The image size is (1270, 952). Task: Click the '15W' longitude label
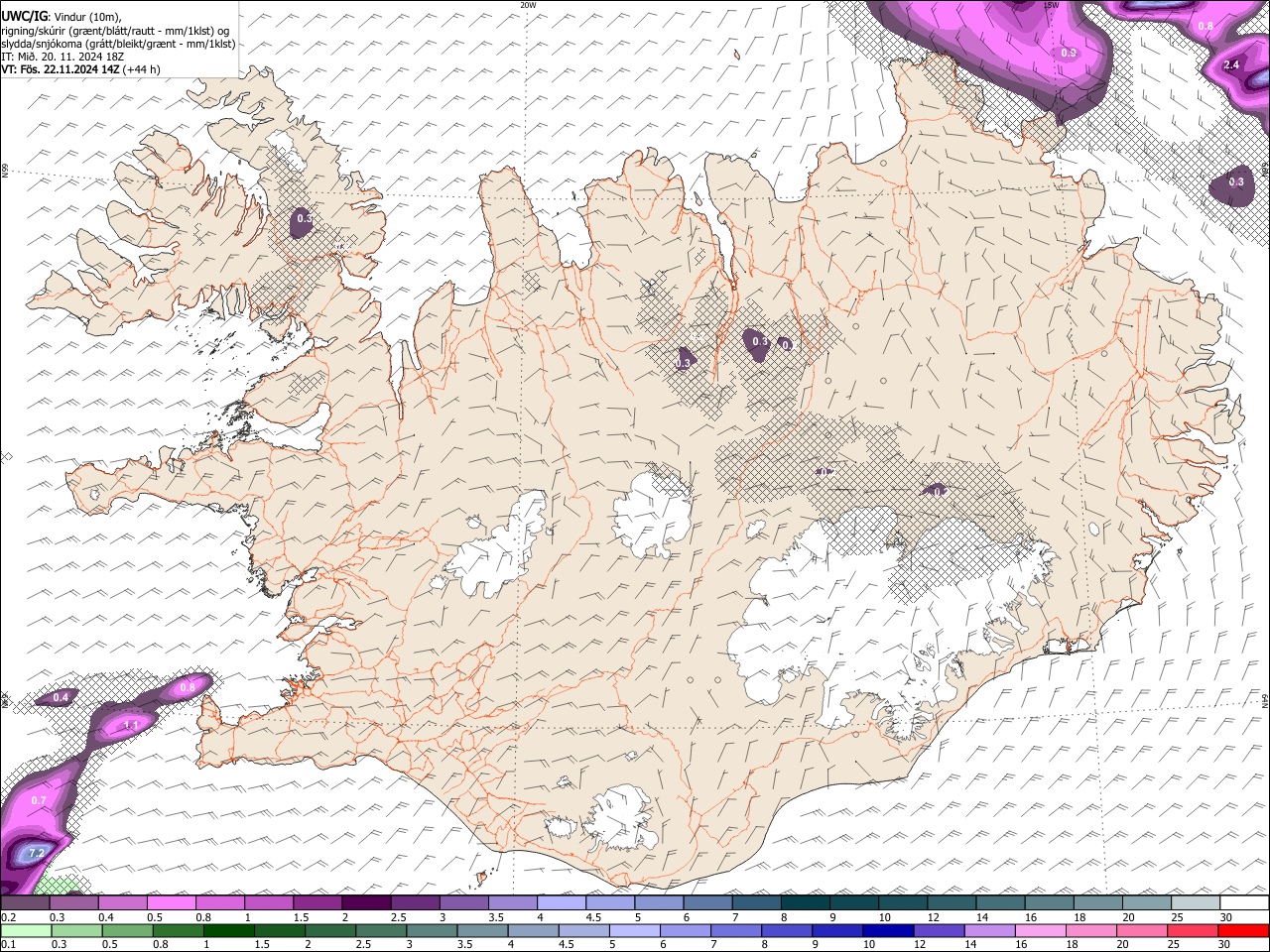1052,5
